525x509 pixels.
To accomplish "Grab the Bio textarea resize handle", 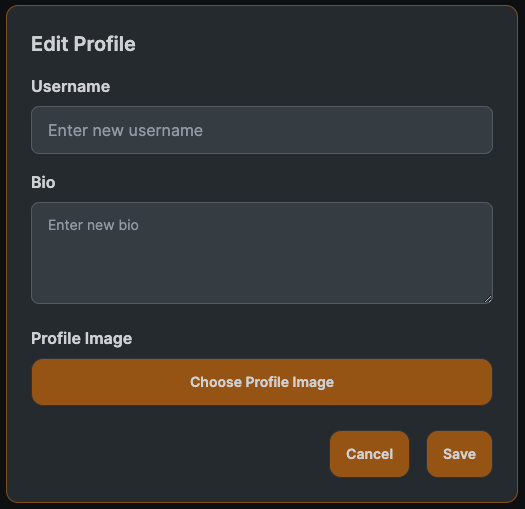I will pos(488,299).
